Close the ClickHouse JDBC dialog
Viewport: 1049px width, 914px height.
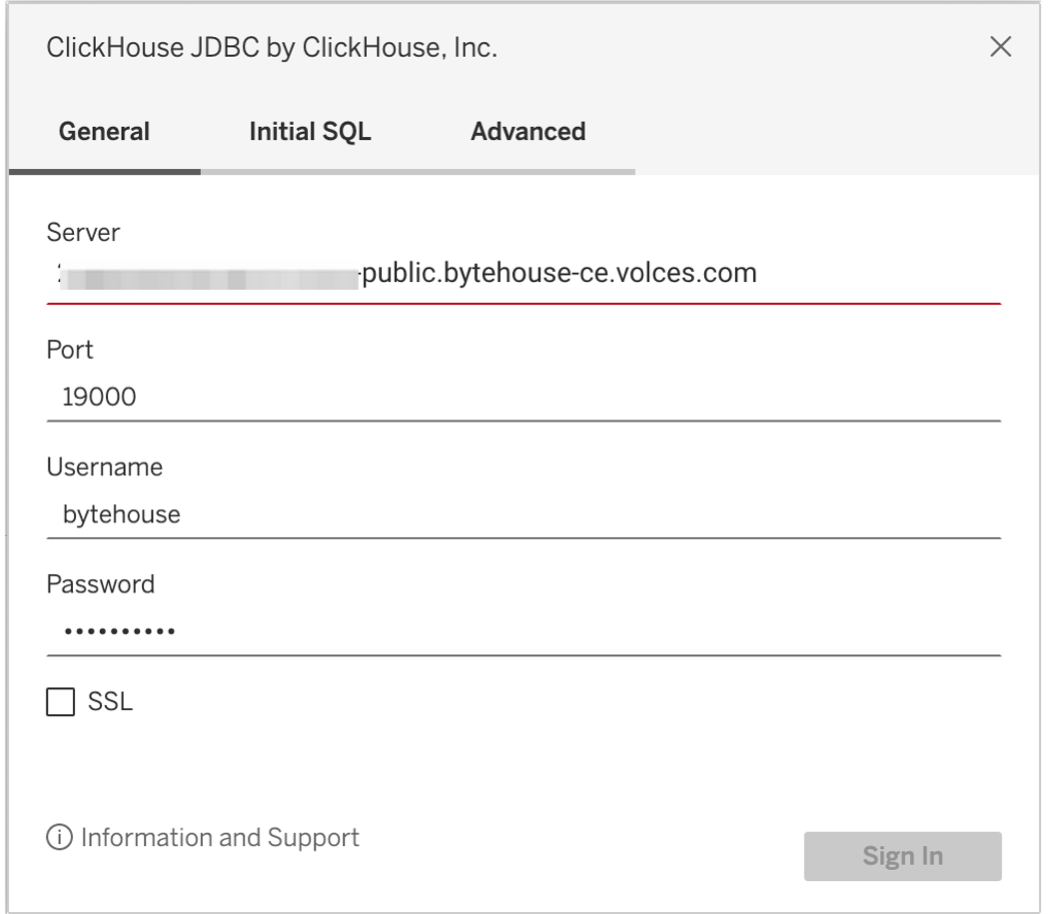[1000, 48]
